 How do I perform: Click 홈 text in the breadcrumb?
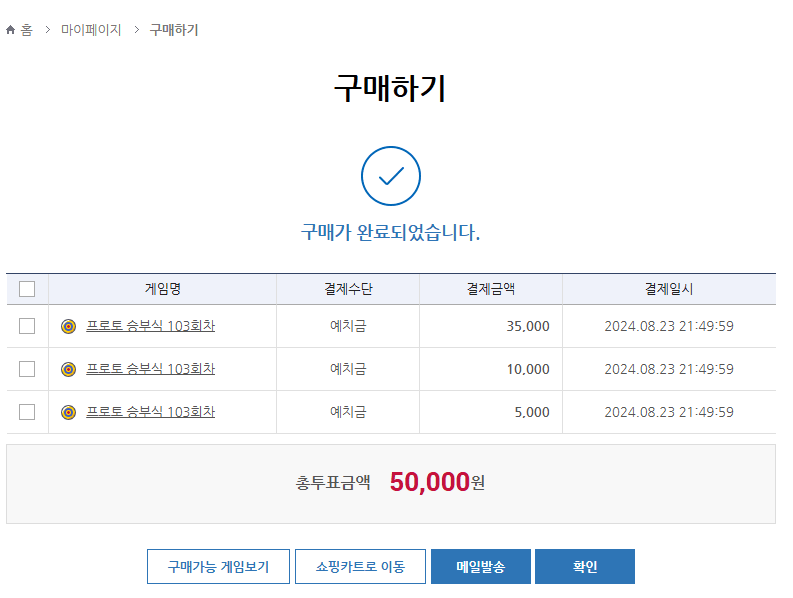tap(26, 30)
